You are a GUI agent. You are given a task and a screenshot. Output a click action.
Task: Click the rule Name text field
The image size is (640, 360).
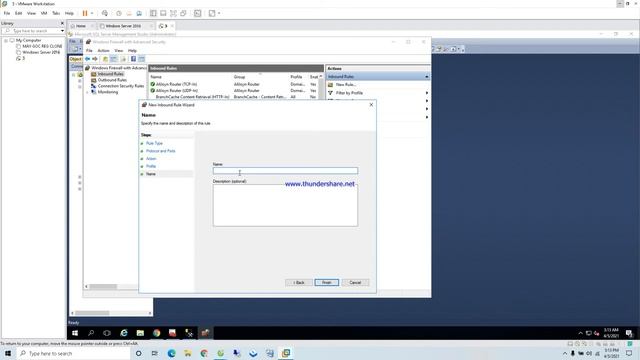pos(285,171)
